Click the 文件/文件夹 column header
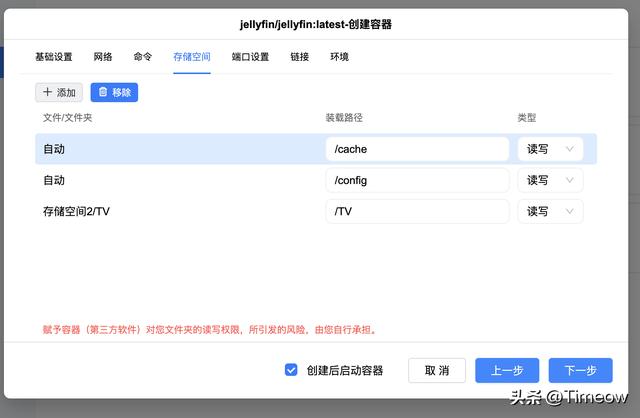Viewport: 640px width, 418px height. (67, 118)
